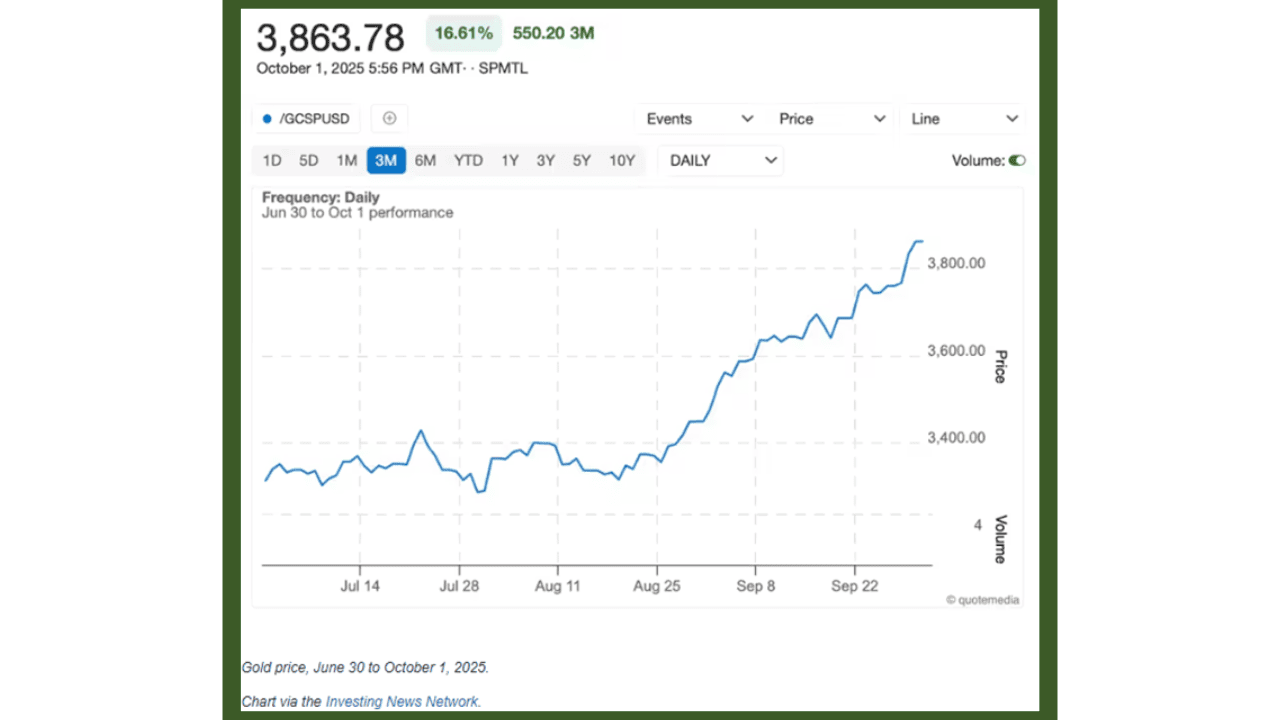Click the Events dropdown chevron
Image resolution: width=1280 pixels, height=720 pixels.
[746, 118]
